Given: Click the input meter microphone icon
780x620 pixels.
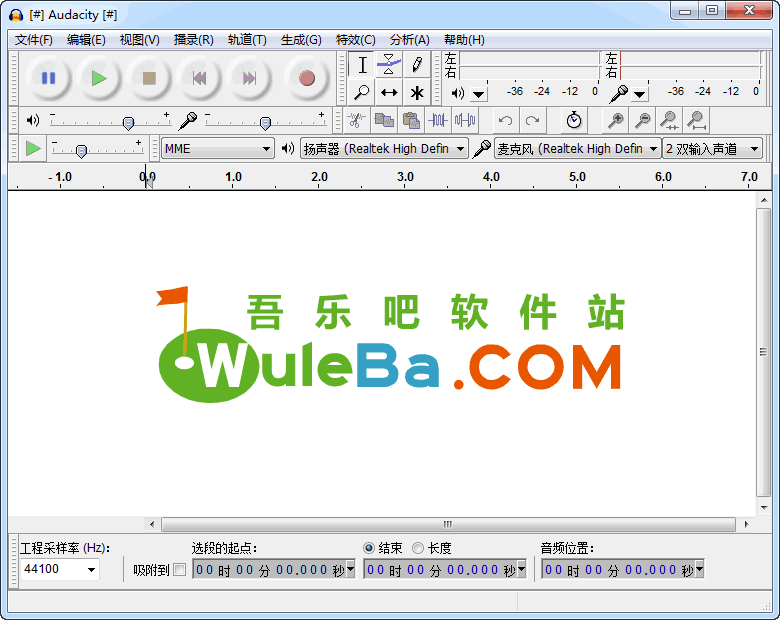Looking at the screenshot, I should tap(618, 94).
